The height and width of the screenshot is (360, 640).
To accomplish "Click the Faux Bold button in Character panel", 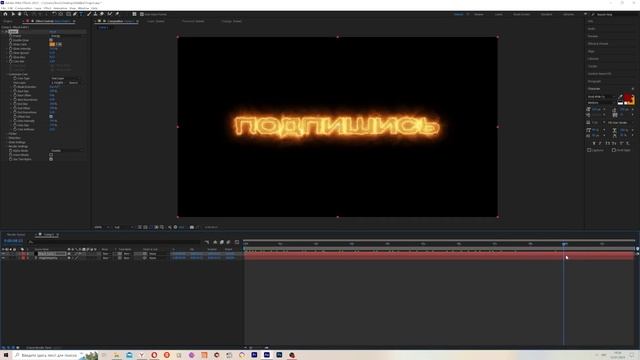I will (x=593, y=143).
